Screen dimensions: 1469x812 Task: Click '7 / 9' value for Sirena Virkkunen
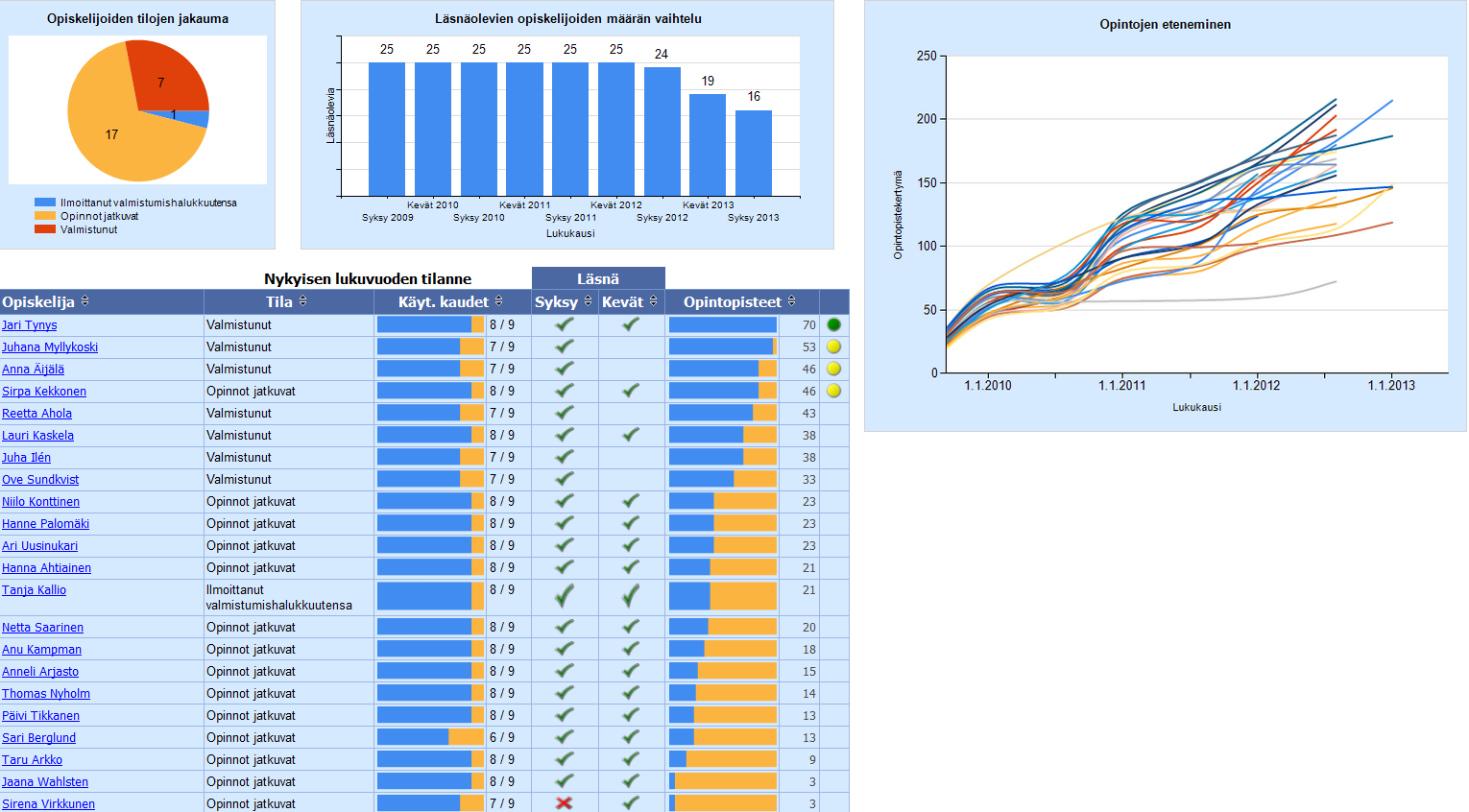[502, 803]
